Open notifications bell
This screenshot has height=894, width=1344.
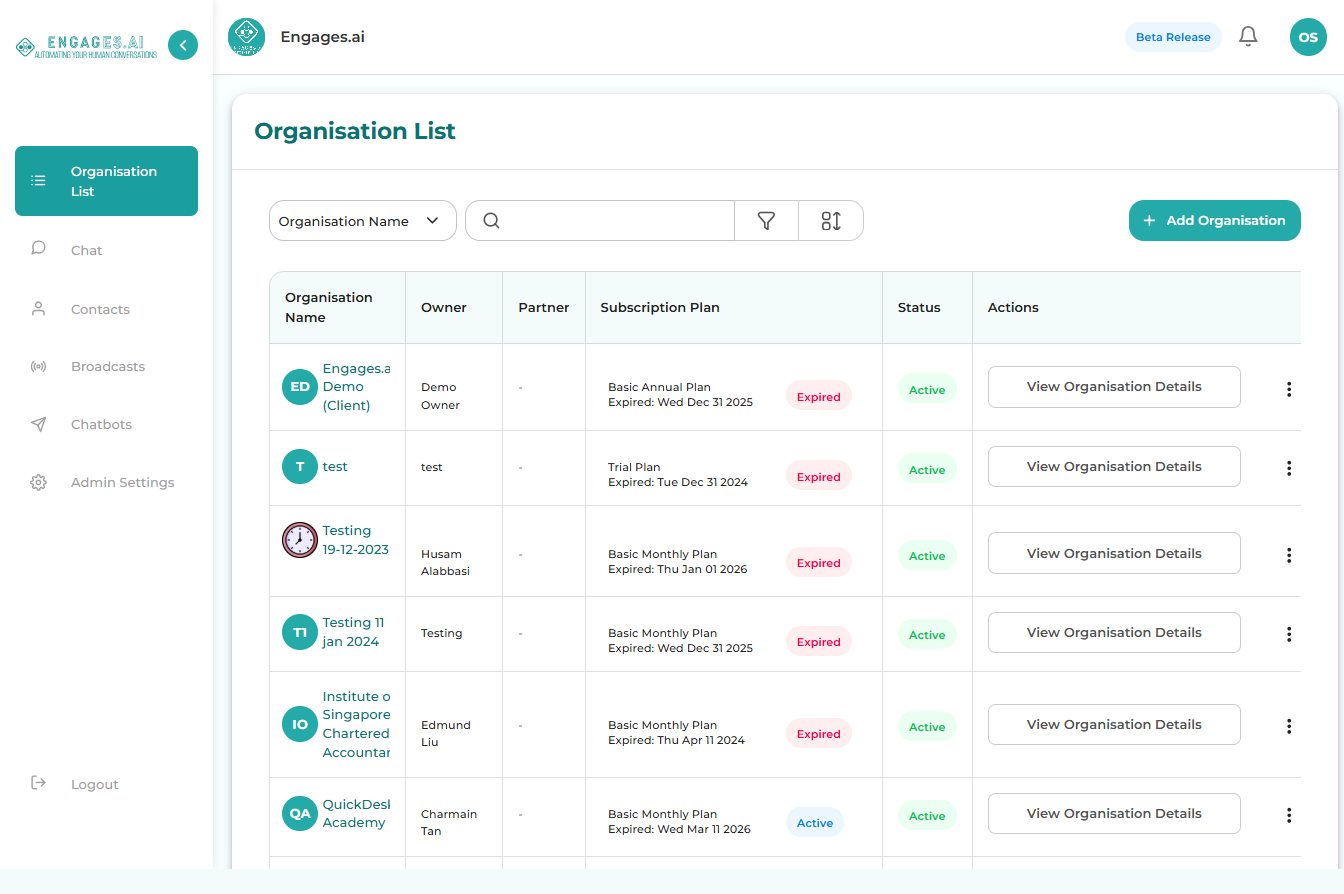[1248, 37]
